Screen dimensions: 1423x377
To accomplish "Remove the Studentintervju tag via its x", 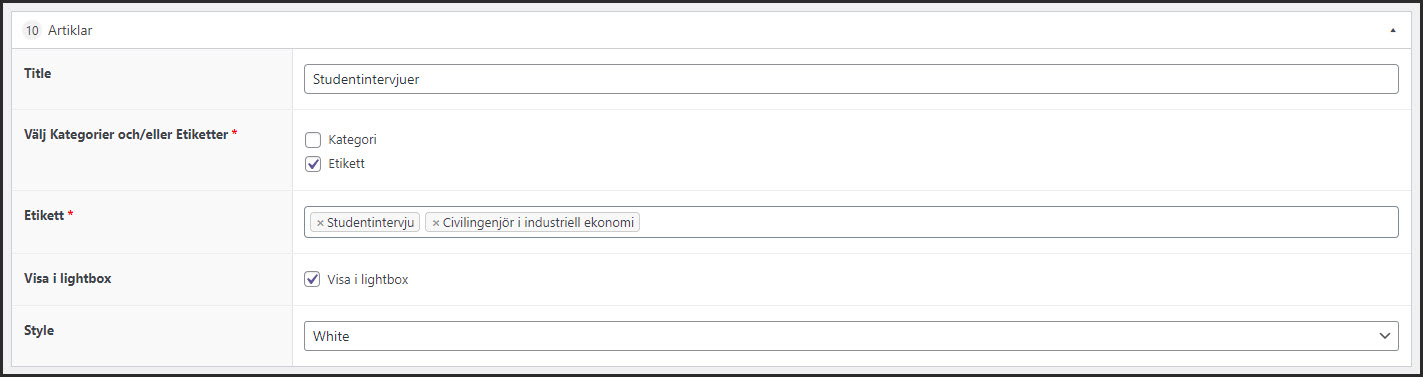I will click(x=320, y=223).
